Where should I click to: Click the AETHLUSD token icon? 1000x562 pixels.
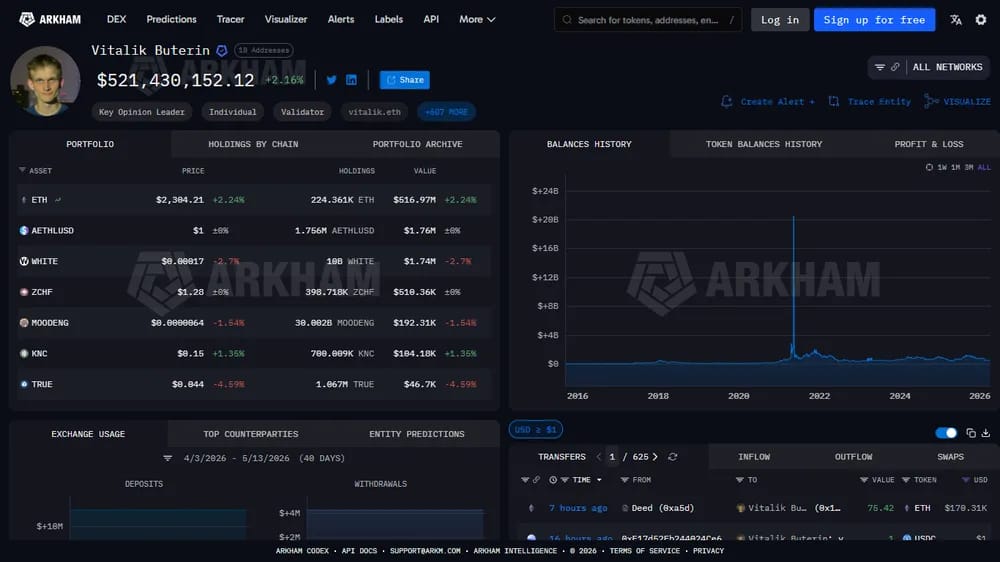[24, 230]
